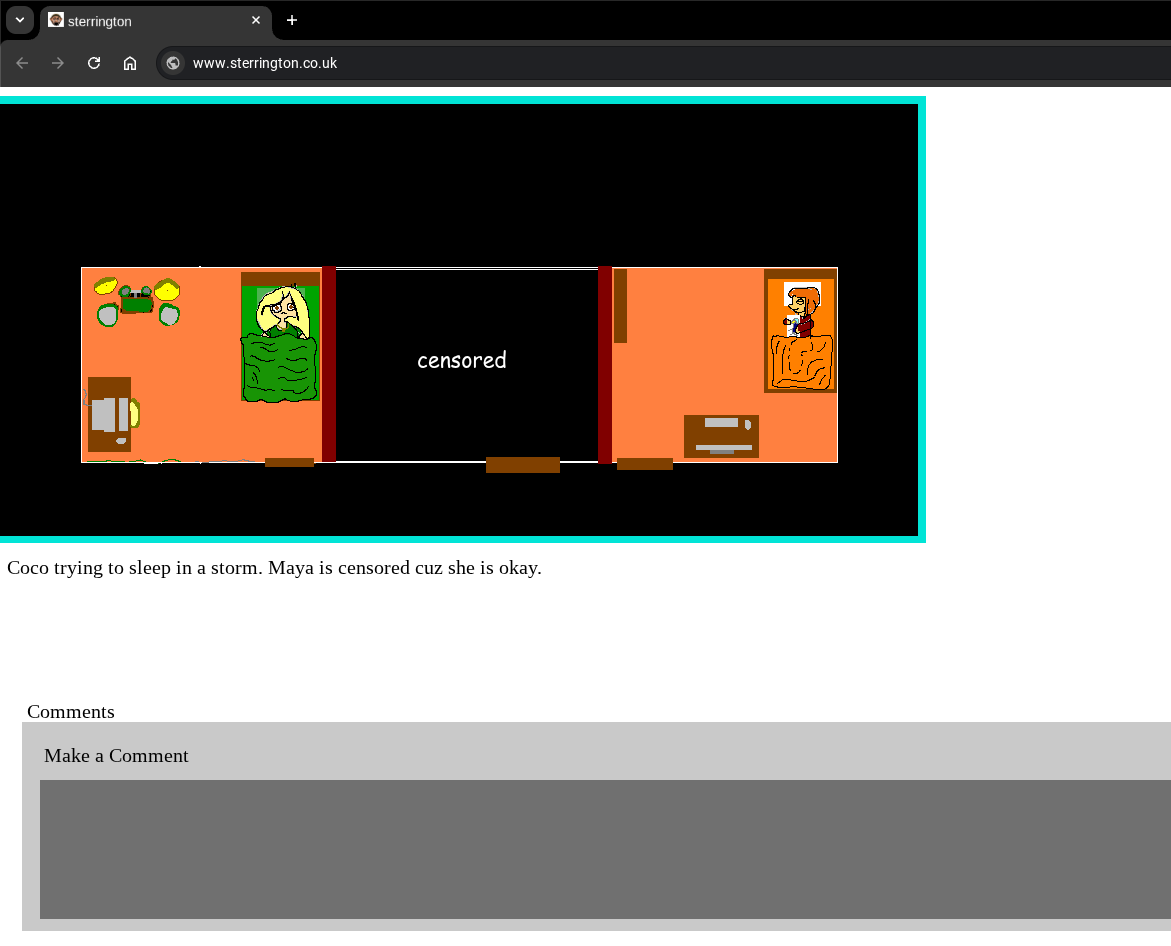View site information icon in address bar
Image resolution: width=1171 pixels, height=946 pixels.
173,63
